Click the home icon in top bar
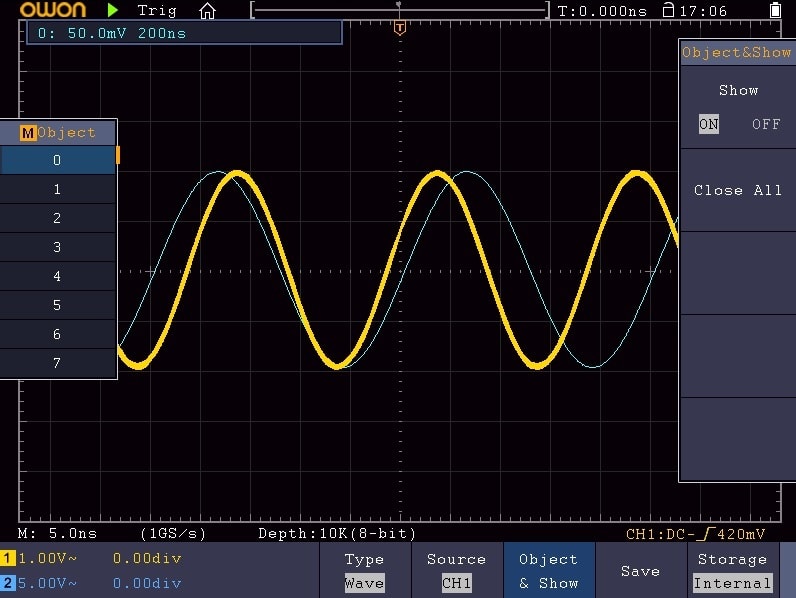This screenshot has width=796, height=598. [207, 10]
